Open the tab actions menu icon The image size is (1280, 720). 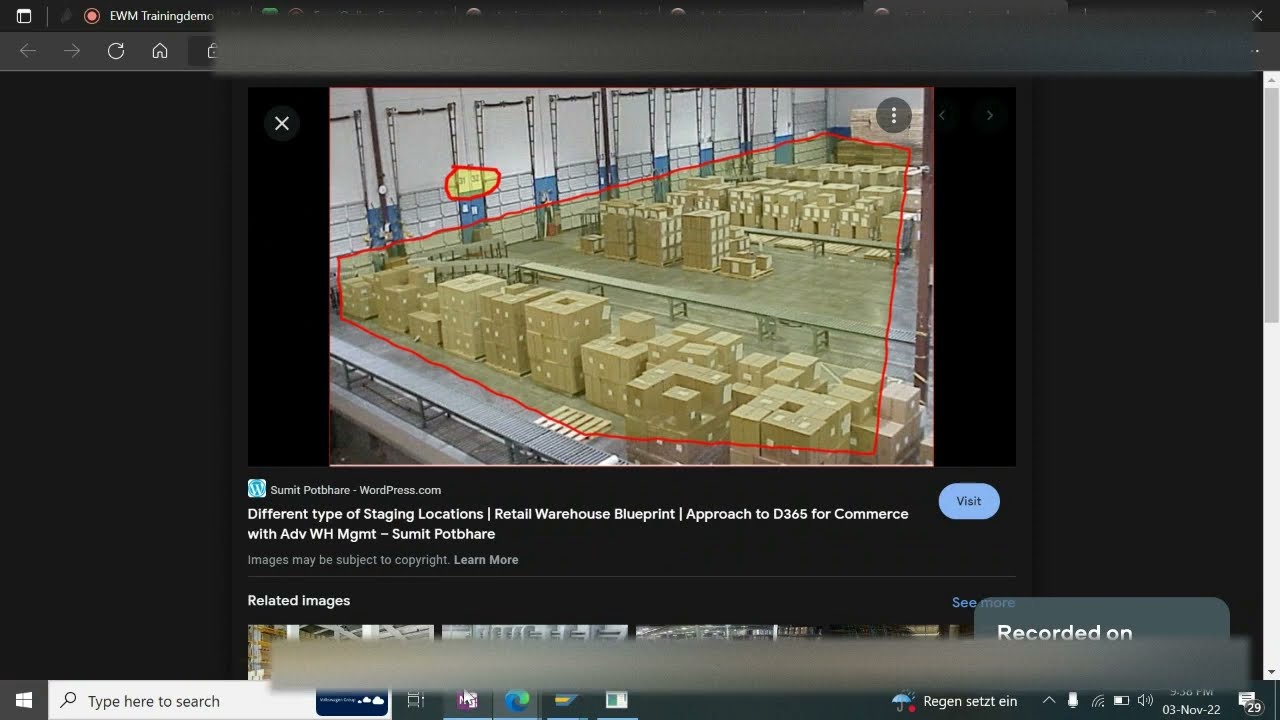(24, 16)
